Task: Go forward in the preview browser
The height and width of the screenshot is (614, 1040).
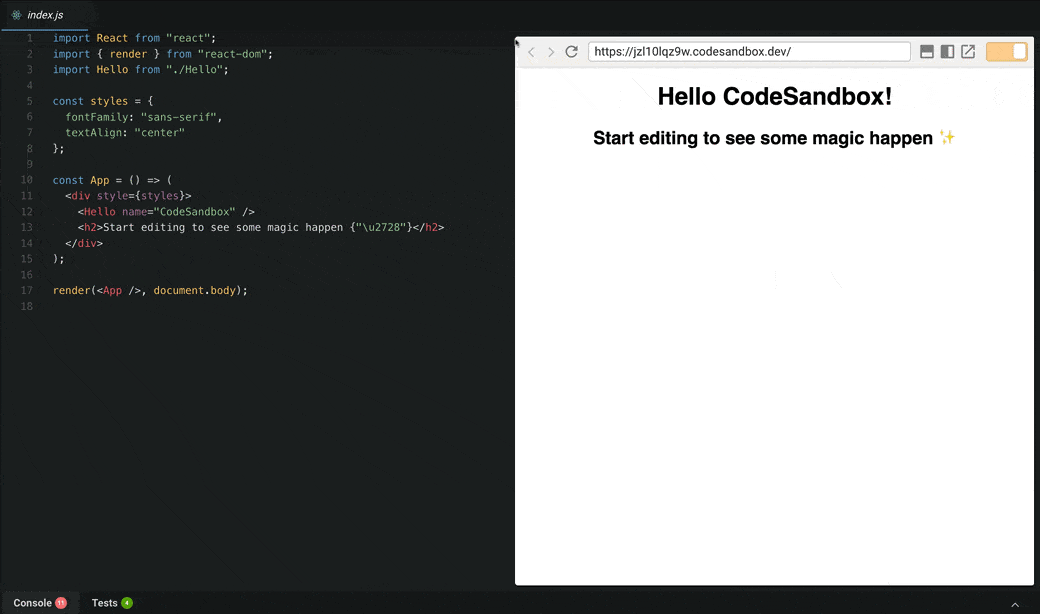Action: 551,51
